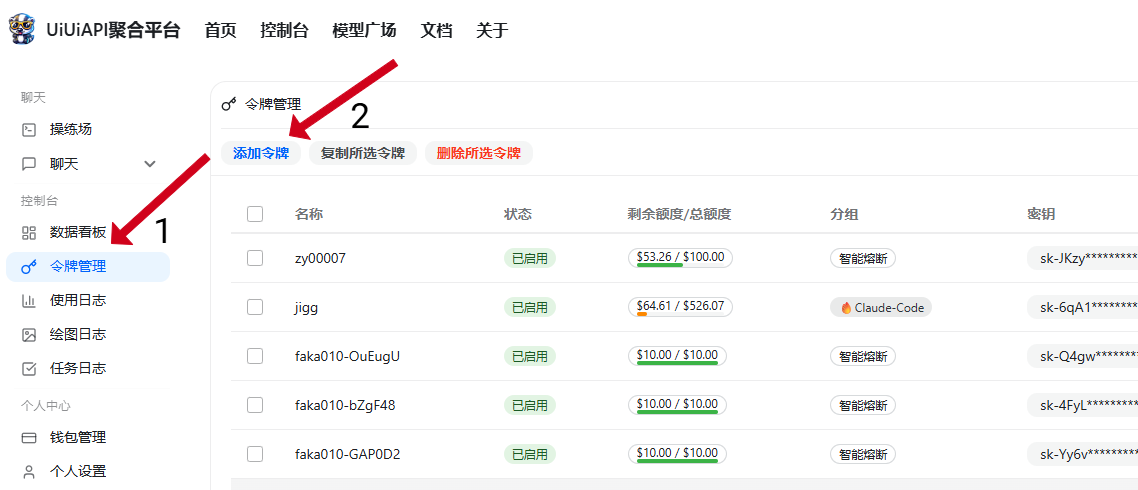
Task: Select the checkbox for token jigg
Action: point(255,307)
